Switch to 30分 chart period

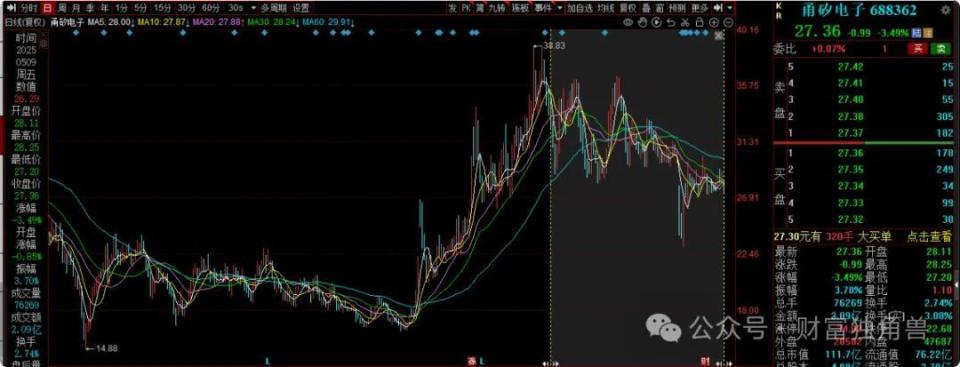coord(187,8)
